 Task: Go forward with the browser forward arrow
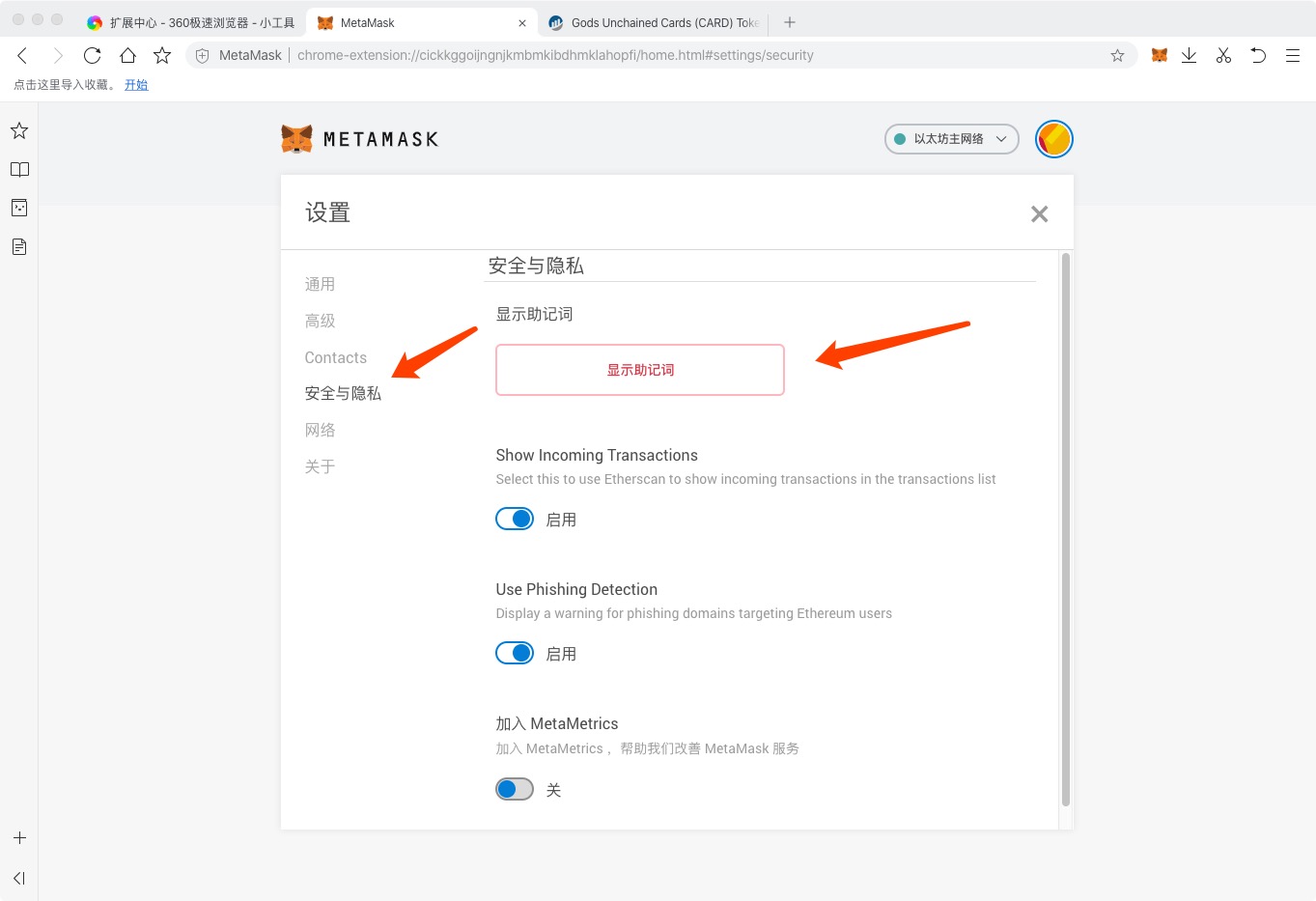click(x=58, y=55)
